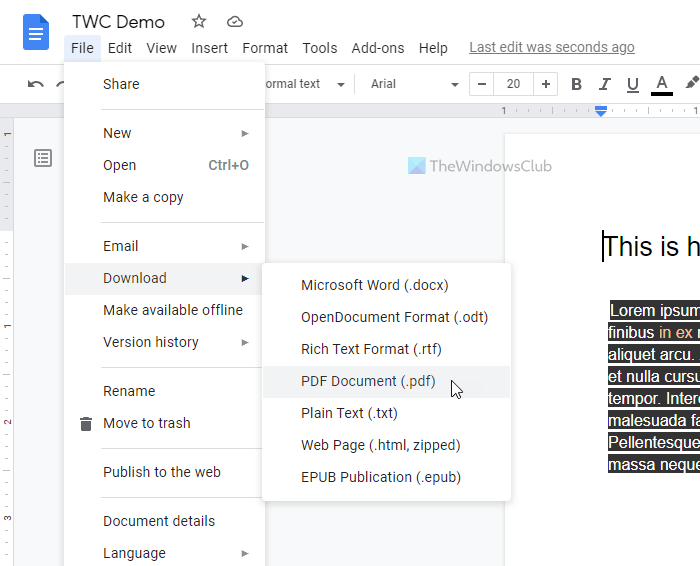Toggle italic formatting

point(604,84)
